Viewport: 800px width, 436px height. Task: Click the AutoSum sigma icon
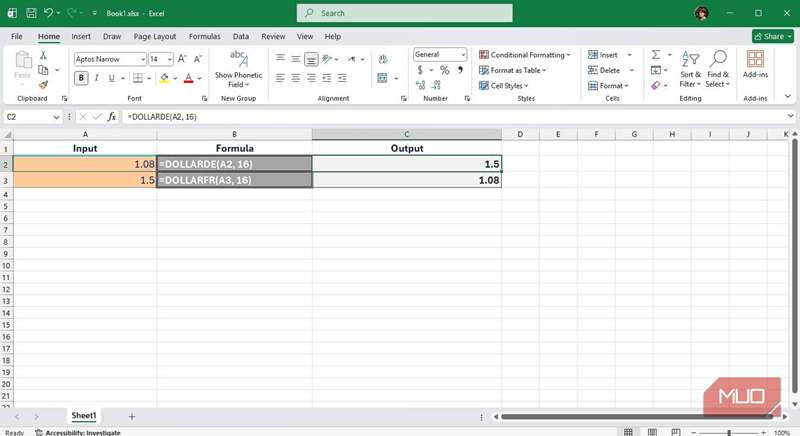pyautogui.click(x=656, y=55)
